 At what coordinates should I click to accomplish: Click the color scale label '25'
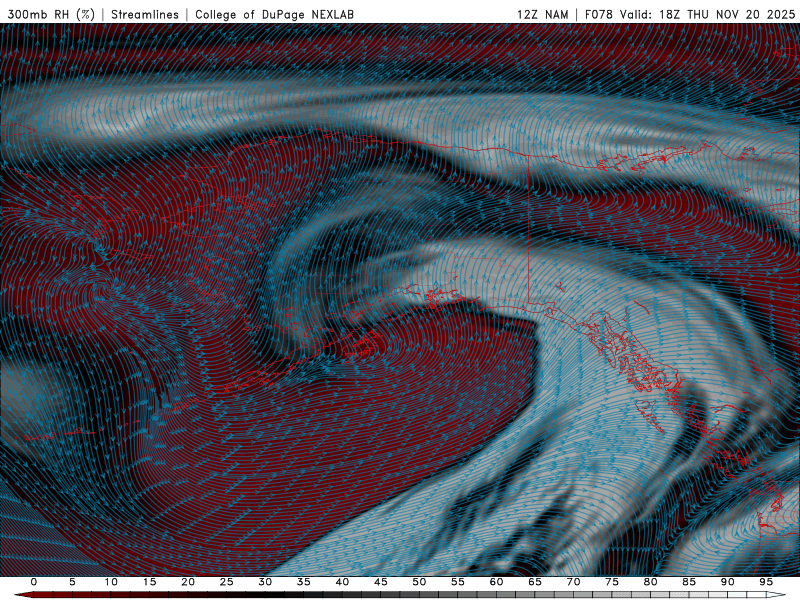pos(227,582)
